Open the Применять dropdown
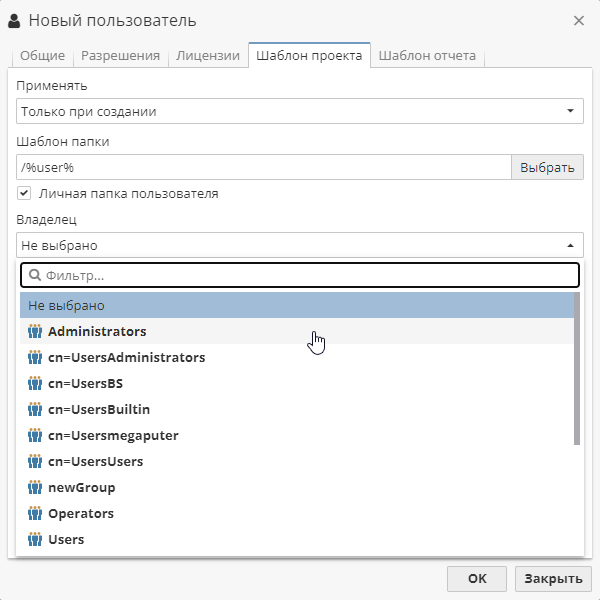 tap(300, 111)
